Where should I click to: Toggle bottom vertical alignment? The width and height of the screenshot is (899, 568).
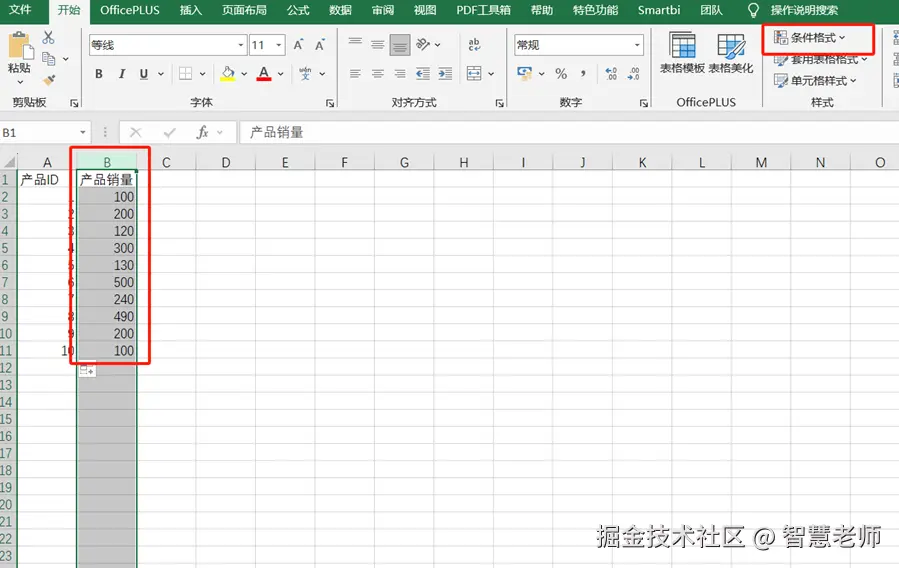(x=400, y=45)
